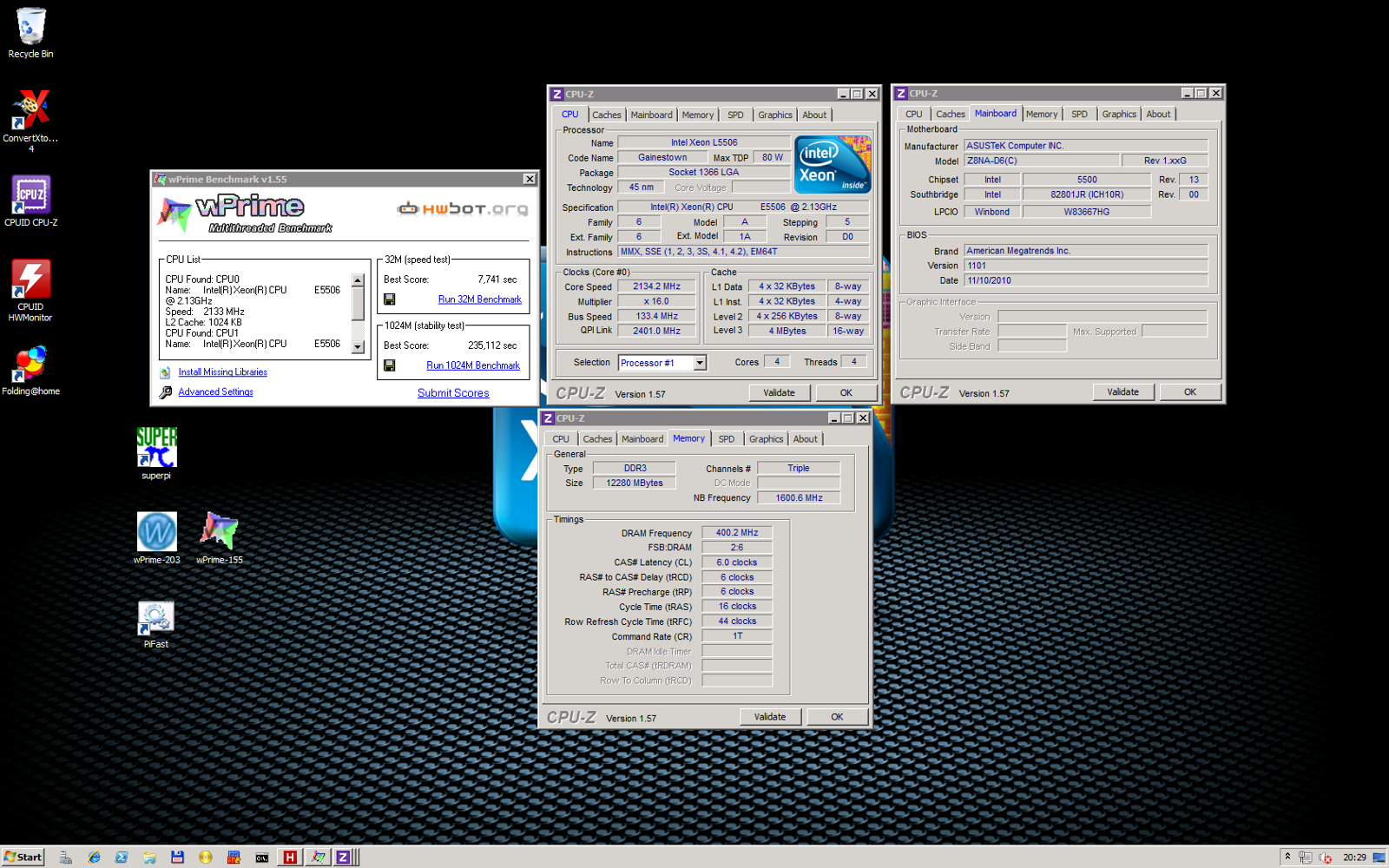Click OK in the CPU-tab CPU-Z window
This screenshot has width=1389, height=868.
pos(846,392)
